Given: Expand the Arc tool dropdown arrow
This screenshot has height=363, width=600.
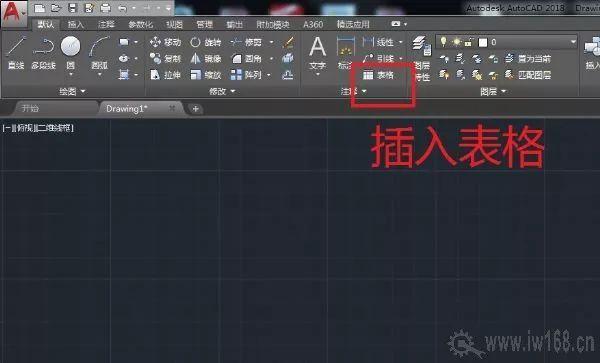Looking at the screenshot, I should coord(99,74).
